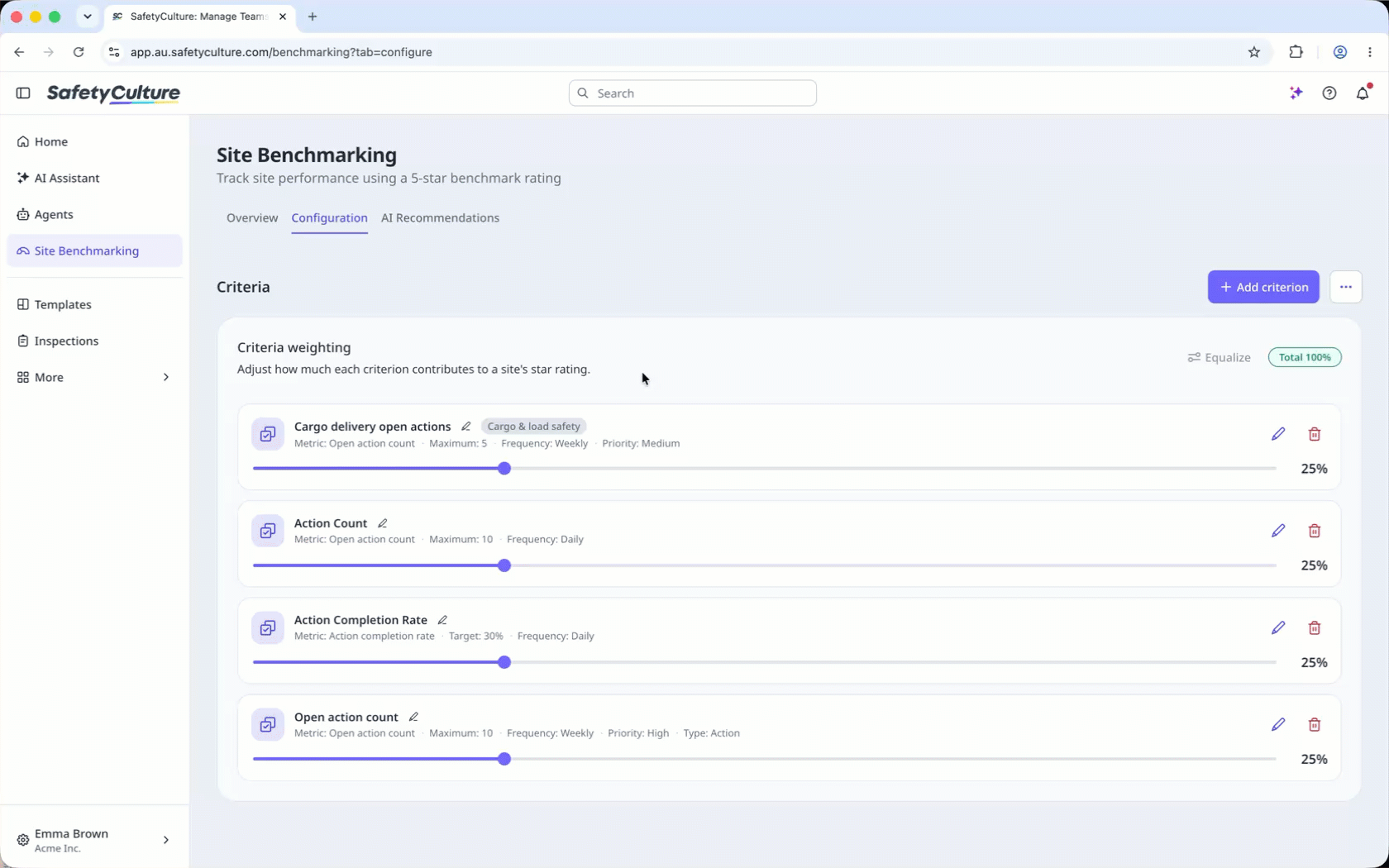Edit the Action Count criterion
Viewport: 1389px width, 868px height.
click(x=1278, y=531)
